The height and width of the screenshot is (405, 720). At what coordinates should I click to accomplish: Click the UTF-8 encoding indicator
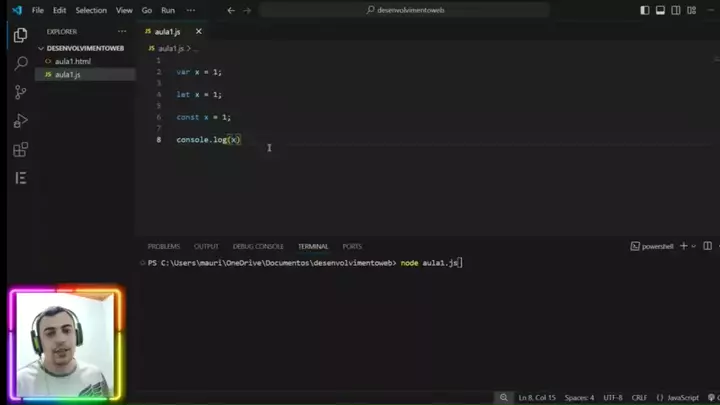click(613, 397)
